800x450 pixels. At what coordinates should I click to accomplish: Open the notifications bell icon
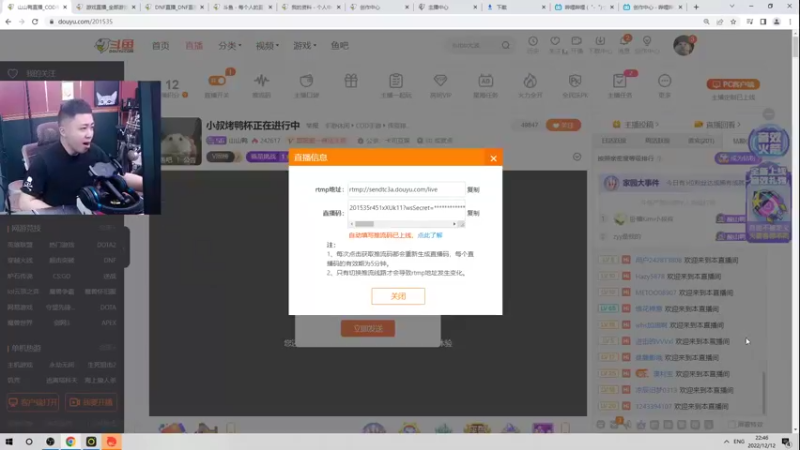click(623, 41)
